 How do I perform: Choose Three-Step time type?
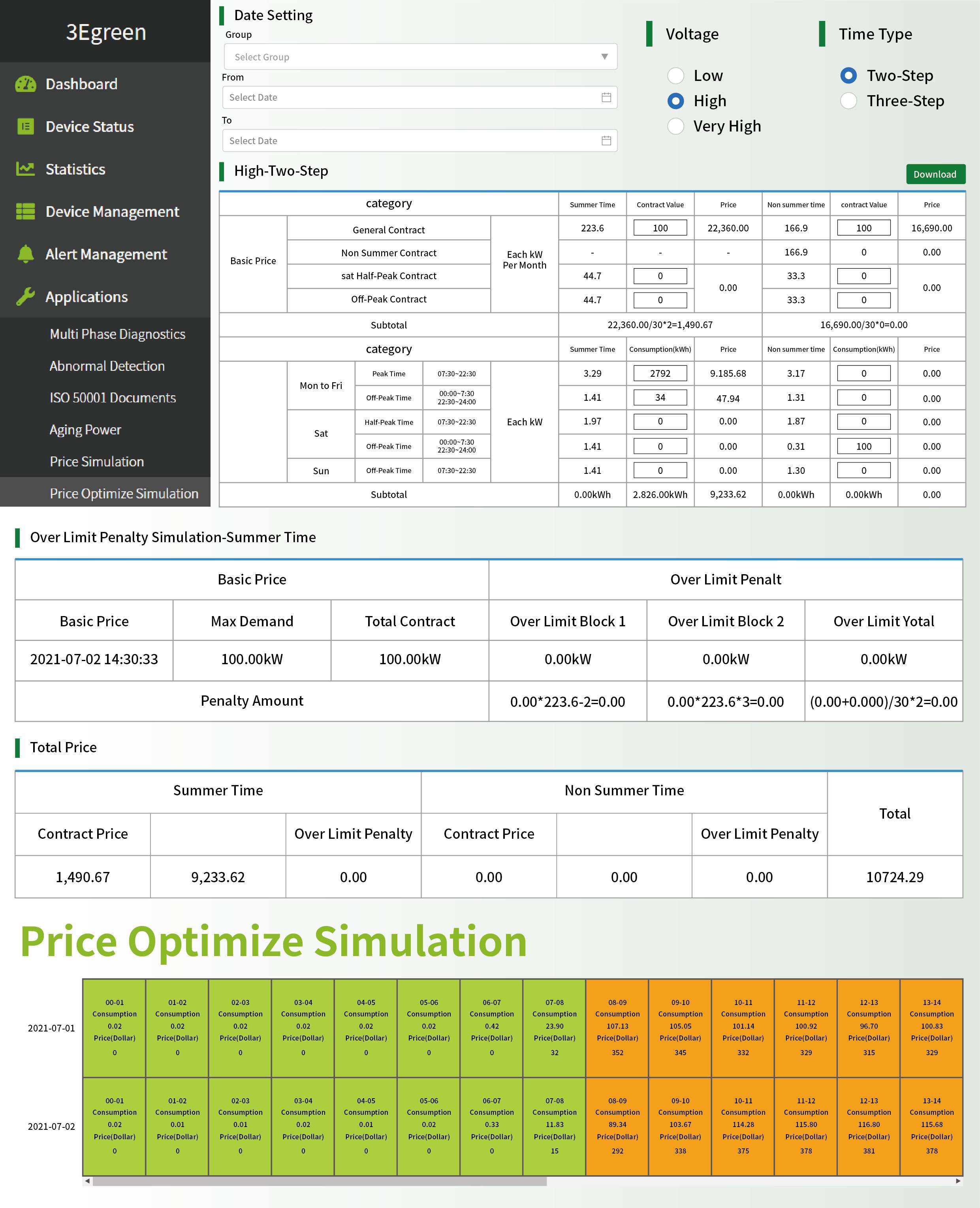848,101
